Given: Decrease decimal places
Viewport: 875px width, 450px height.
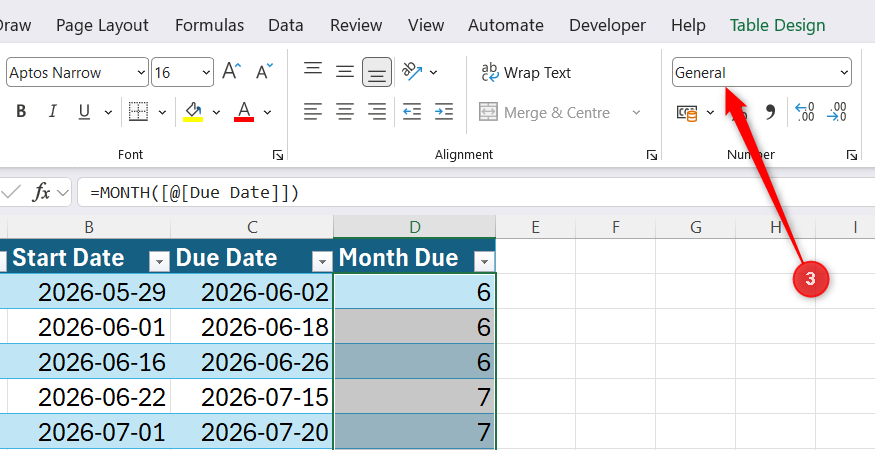Looking at the screenshot, I should [x=836, y=112].
